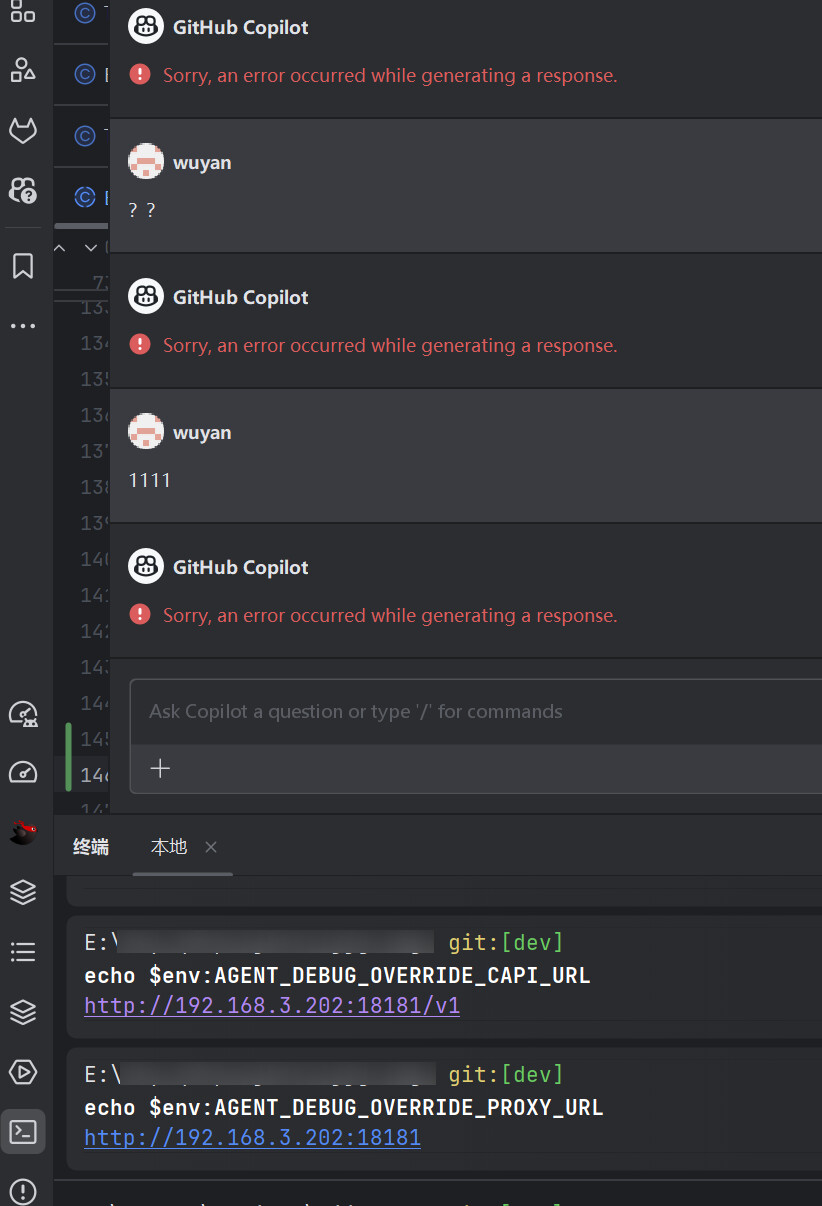822x1206 pixels.
Task: Open the Android Profiler gauge icon
Action: [x=22, y=713]
